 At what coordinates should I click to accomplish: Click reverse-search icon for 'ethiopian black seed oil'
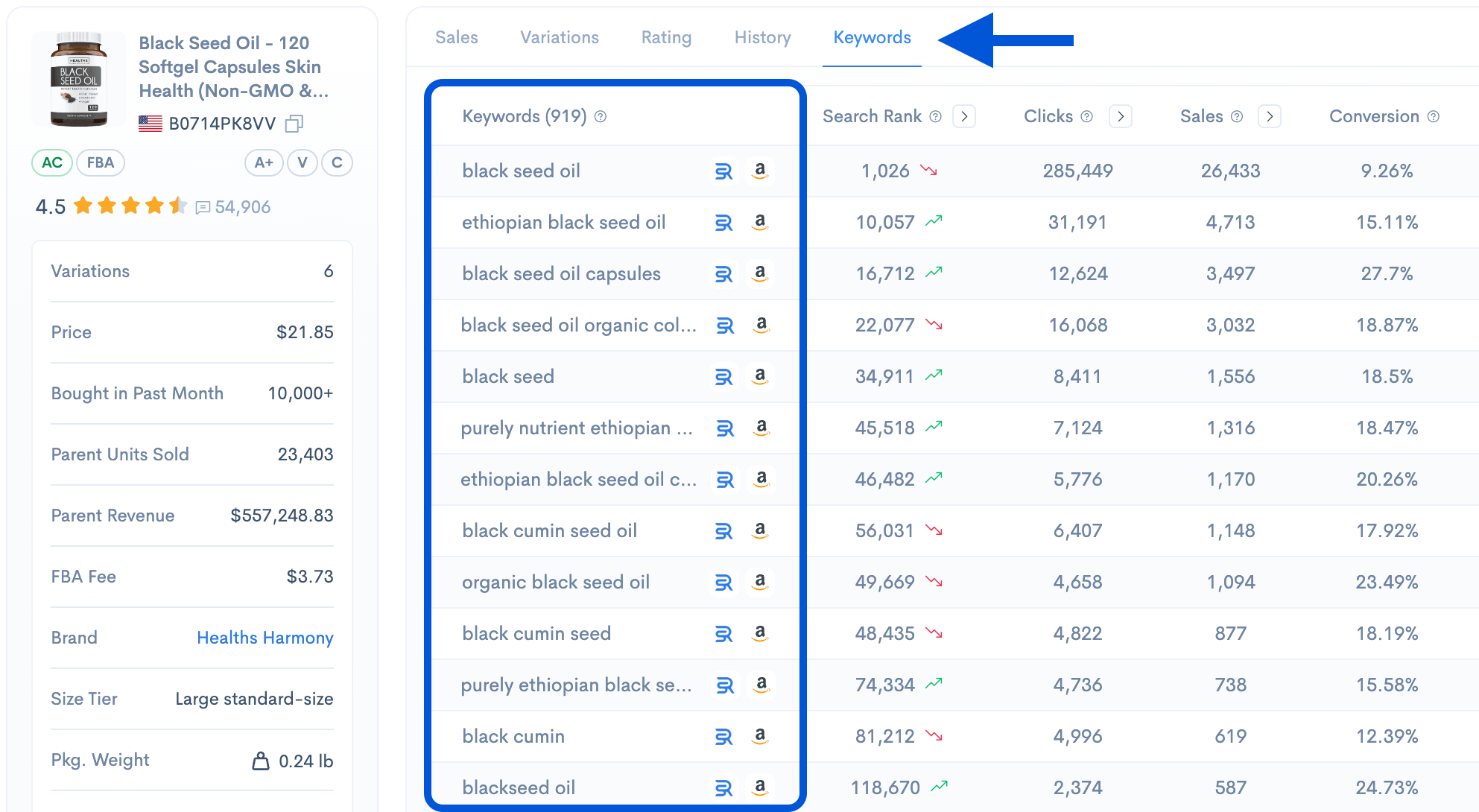[723, 223]
